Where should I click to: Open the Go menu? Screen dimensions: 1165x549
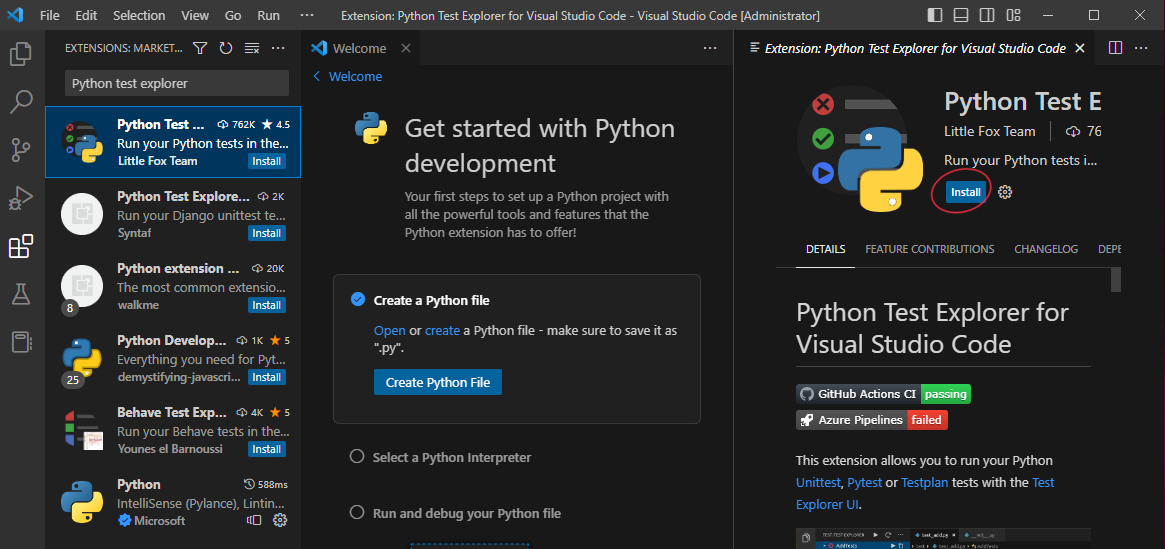(x=233, y=15)
